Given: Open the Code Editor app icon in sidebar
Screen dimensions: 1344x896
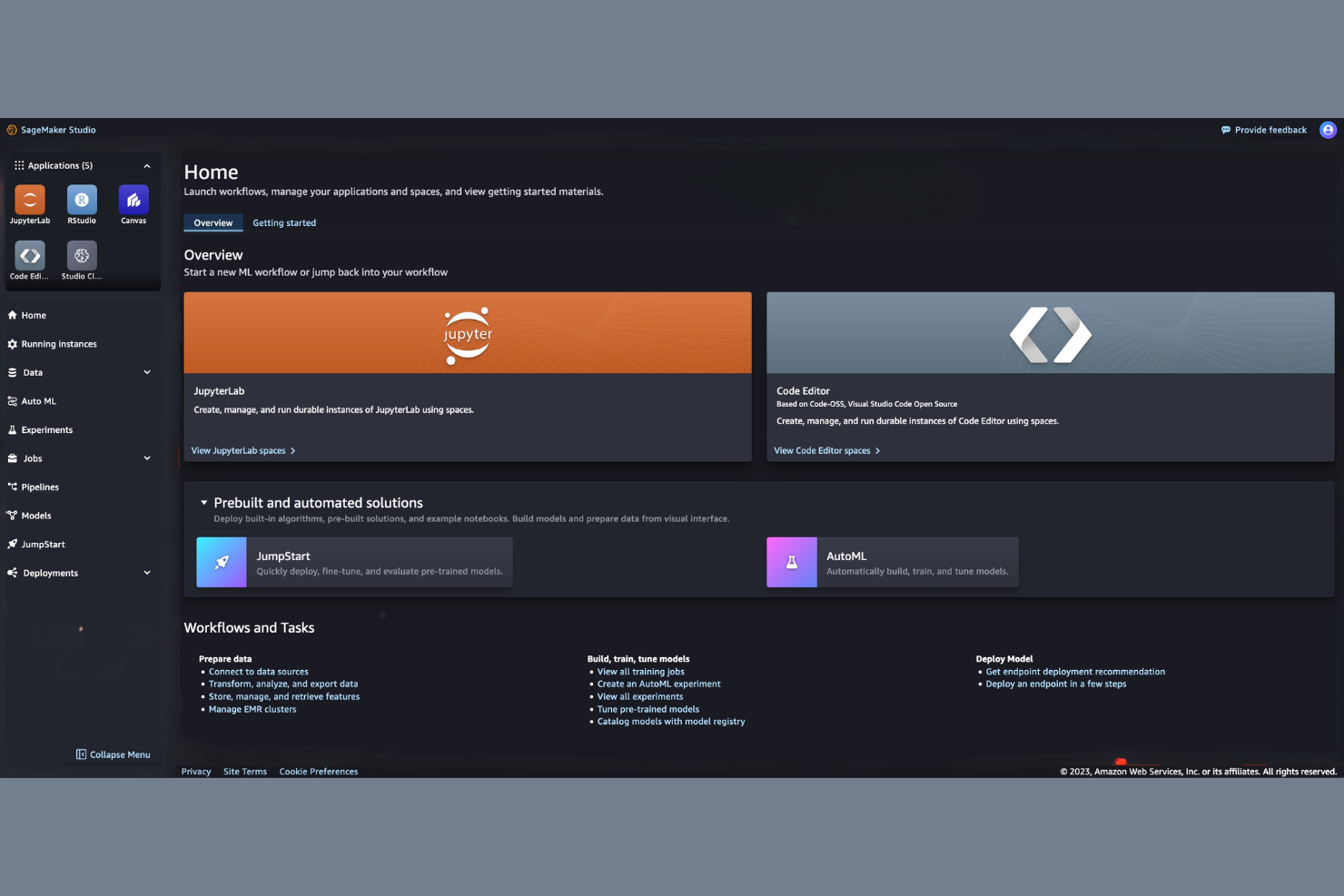Looking at the screenshot, I should click(30, 255).
